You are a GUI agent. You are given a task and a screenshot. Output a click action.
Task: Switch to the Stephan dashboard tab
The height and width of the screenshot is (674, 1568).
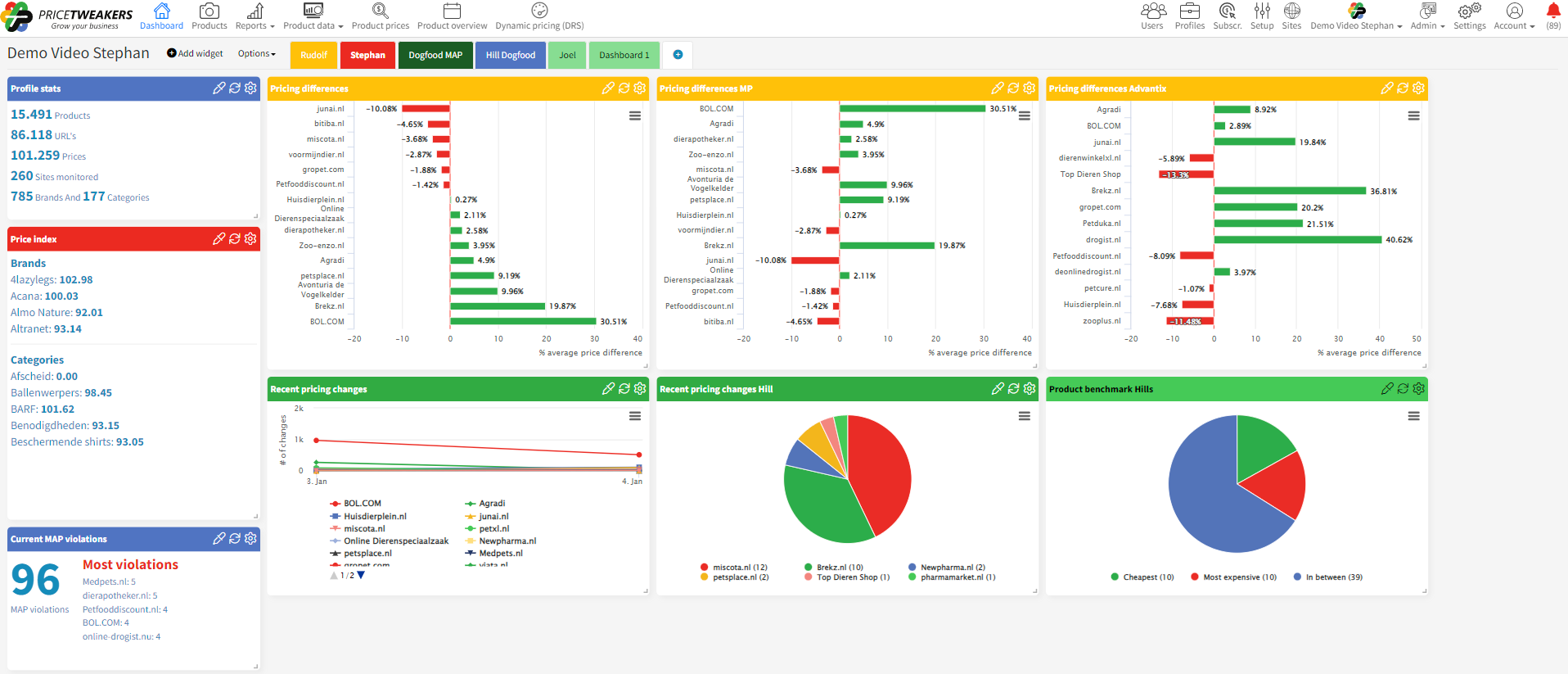(x=367, y=55)
